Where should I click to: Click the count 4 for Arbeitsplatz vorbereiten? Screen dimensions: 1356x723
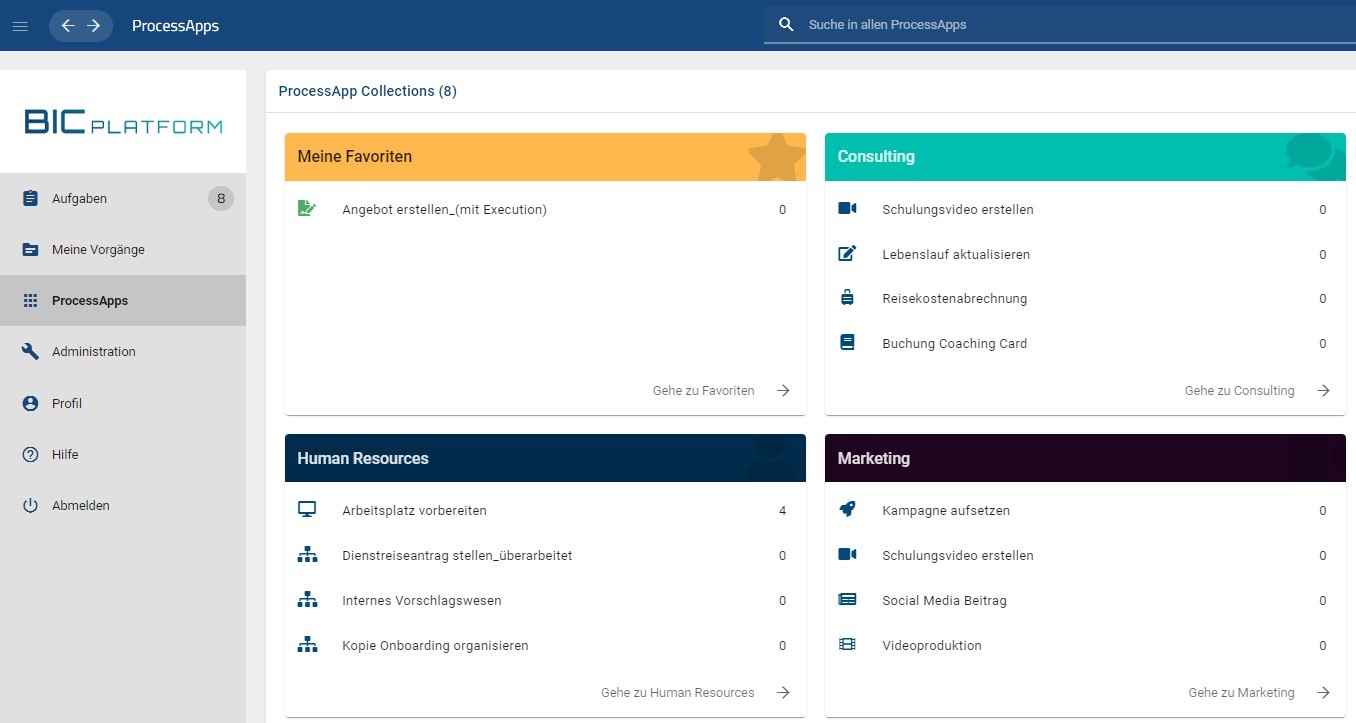click(x=782, y=511)
